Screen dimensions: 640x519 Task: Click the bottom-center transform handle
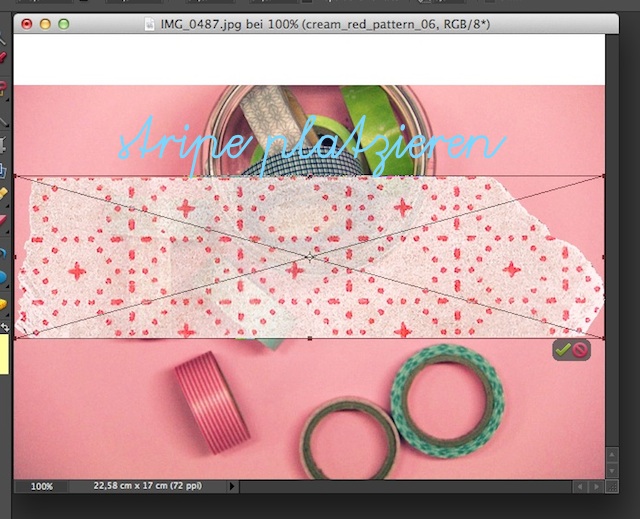pyautogui.click(x=310, y=338)
